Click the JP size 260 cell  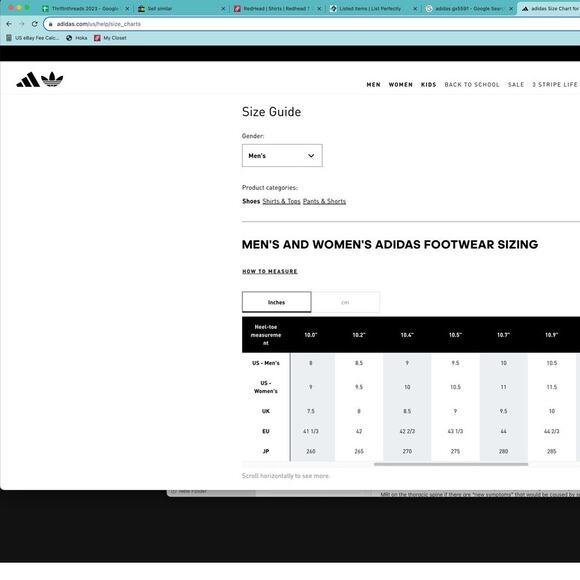point(311,451)
